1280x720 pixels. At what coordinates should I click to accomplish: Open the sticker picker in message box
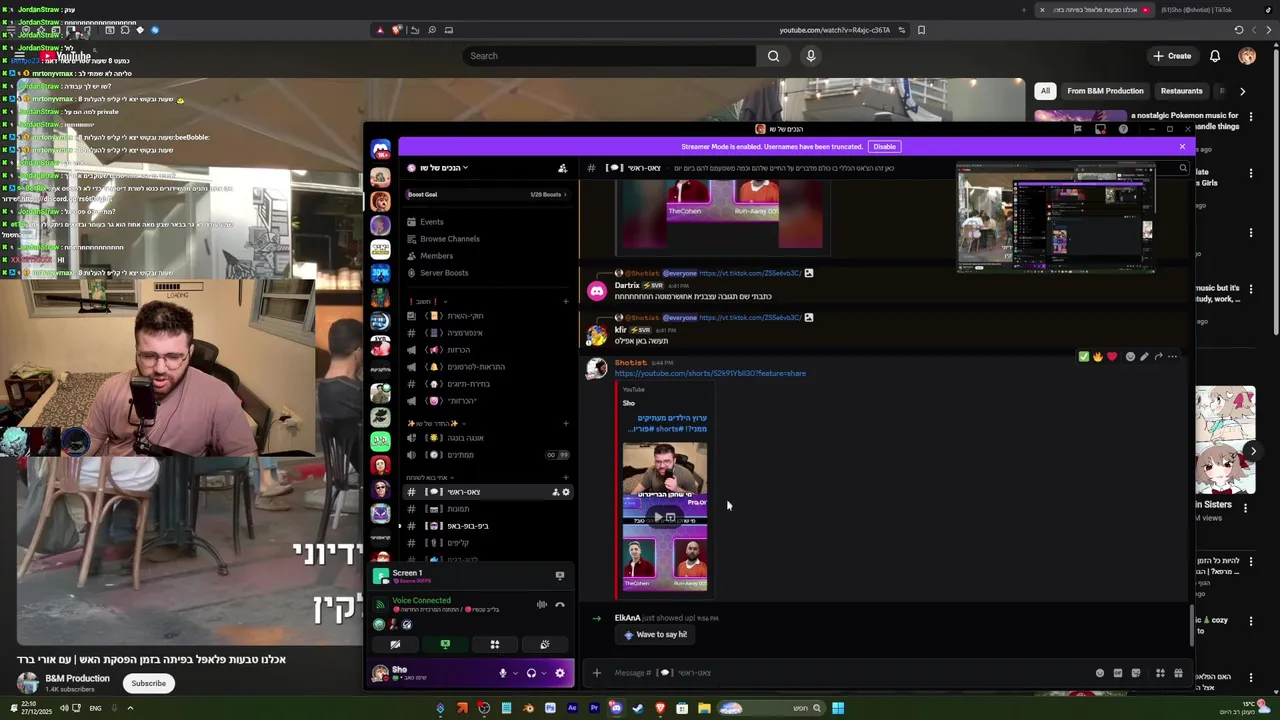point(1136,673)
